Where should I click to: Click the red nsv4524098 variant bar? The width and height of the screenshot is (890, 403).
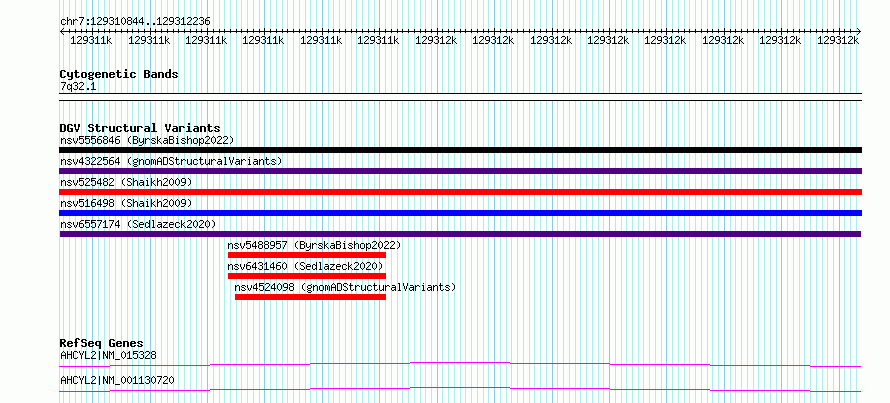tap(310, 297)
